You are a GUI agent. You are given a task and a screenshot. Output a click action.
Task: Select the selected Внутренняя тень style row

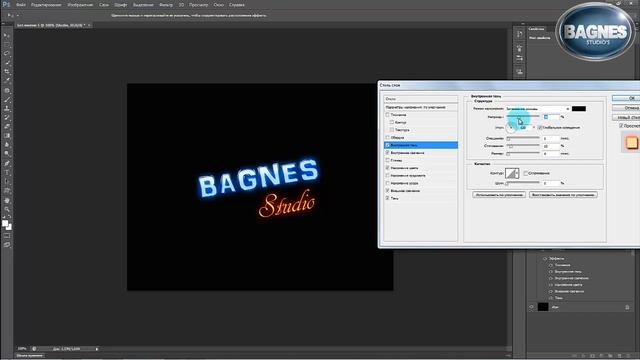[421, 145]
